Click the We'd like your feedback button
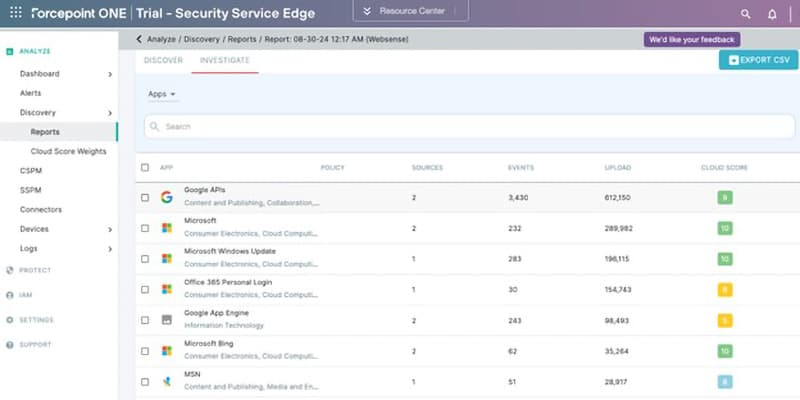Viewport: 800px width, 400px height. point(691,39)
